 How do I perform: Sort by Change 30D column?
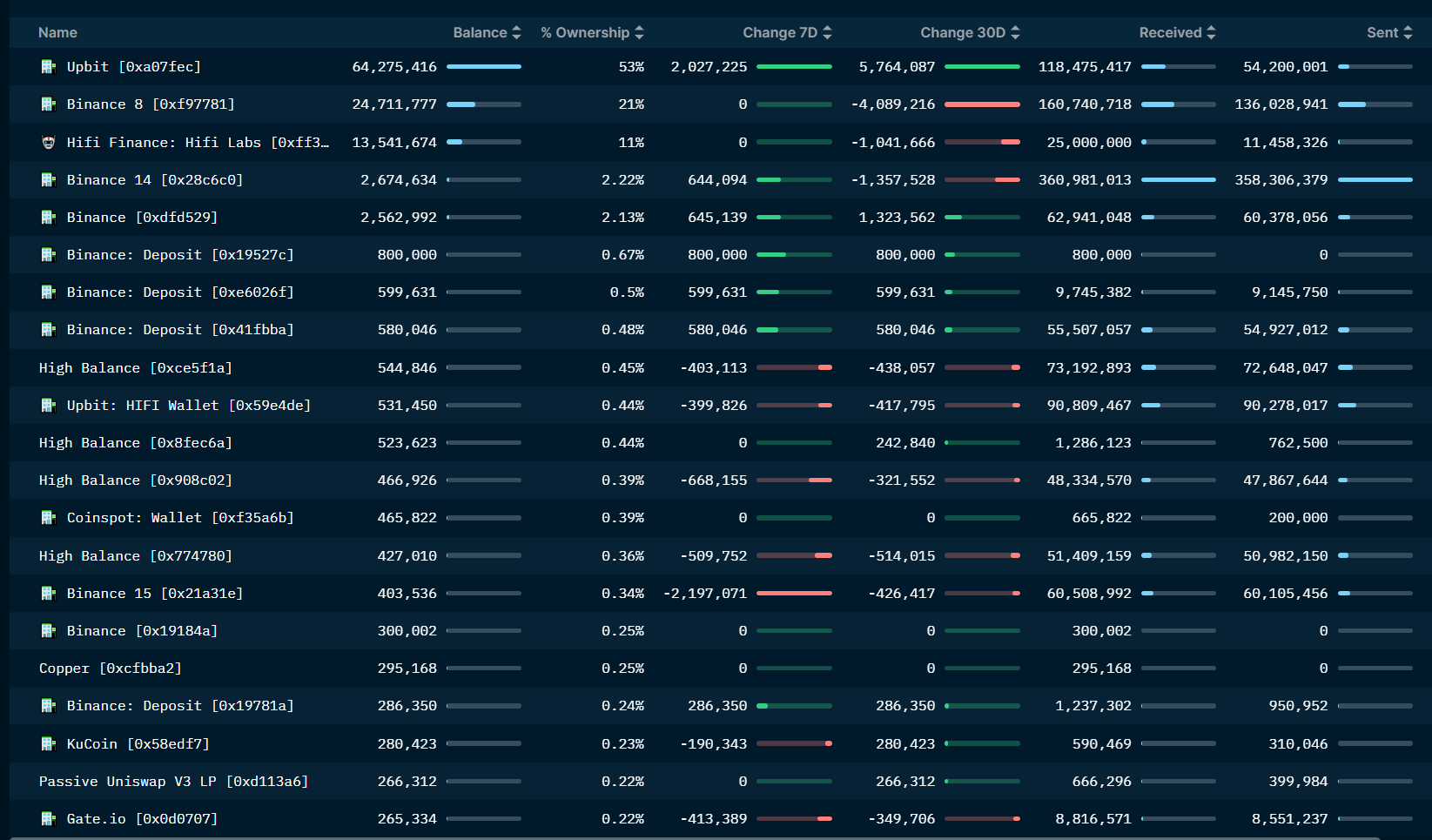pyautogui.click(x=969, y=32)
